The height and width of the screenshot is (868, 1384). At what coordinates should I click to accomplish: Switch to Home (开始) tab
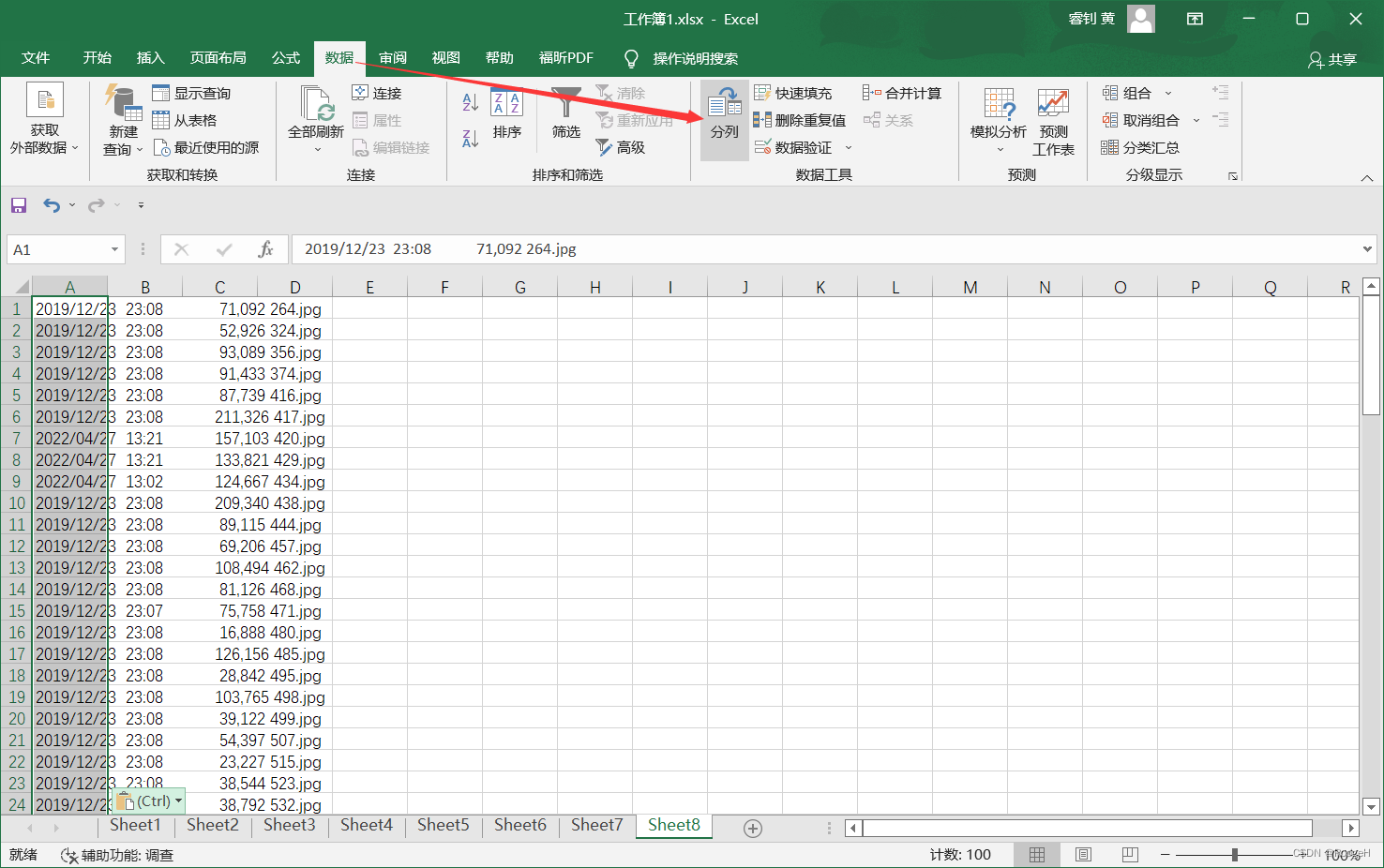97,58
